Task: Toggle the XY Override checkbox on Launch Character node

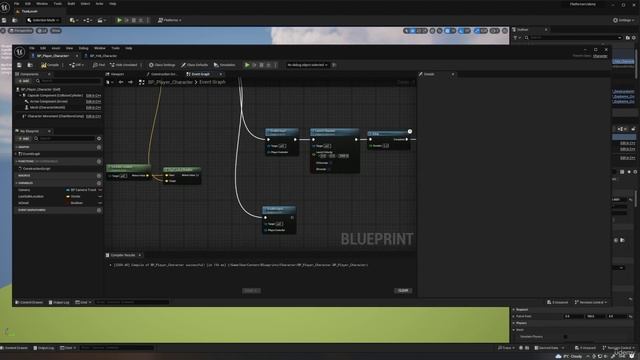Action: tap(330, 162)
